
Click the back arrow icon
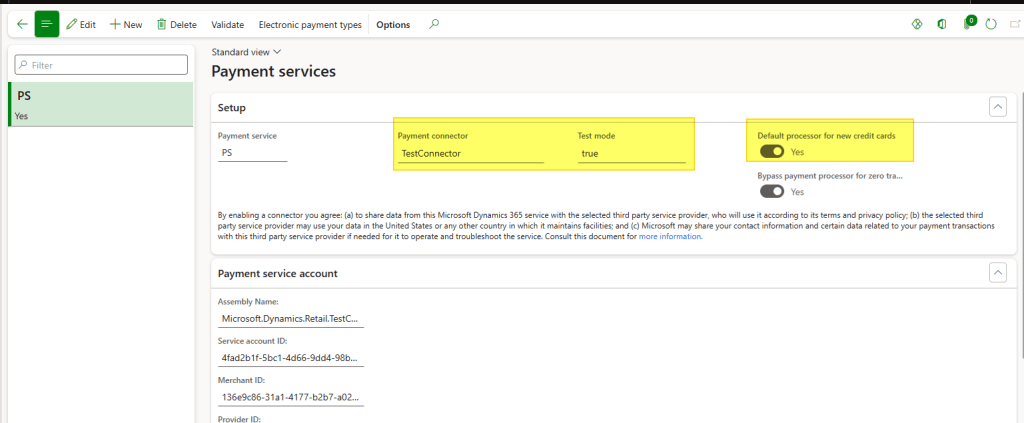(x=20, y=24)
